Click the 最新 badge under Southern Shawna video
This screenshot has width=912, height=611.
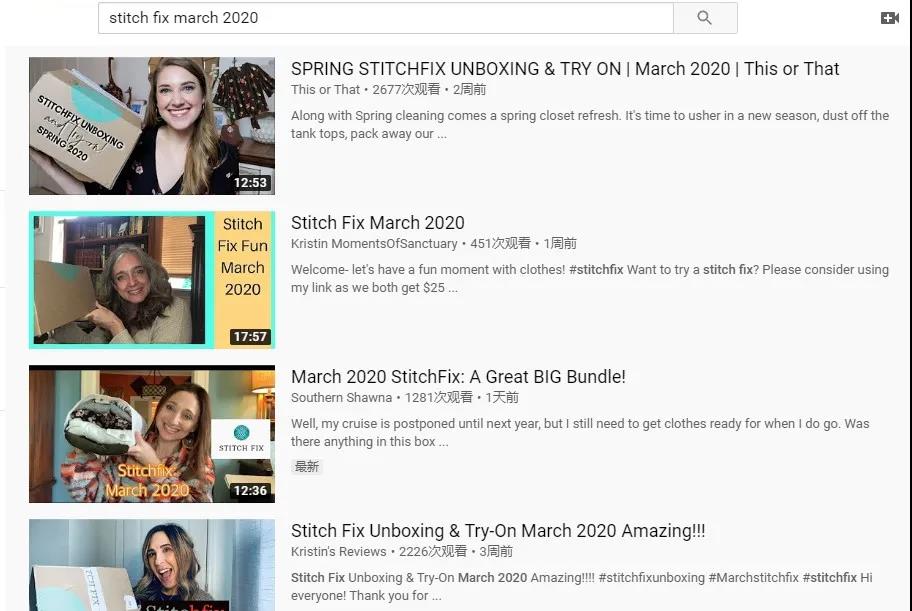click(x=307, y=467)
